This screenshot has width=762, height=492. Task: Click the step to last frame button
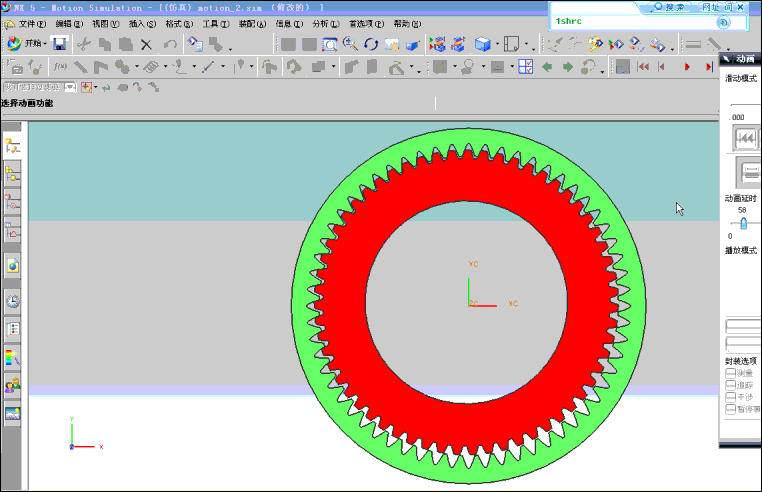click(710, 67)
